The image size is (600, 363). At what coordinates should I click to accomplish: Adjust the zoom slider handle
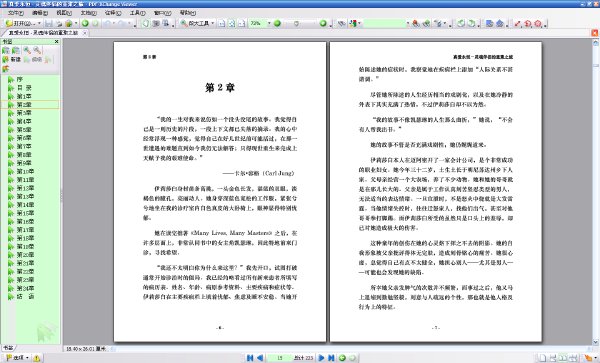click(x=296, y=23)
